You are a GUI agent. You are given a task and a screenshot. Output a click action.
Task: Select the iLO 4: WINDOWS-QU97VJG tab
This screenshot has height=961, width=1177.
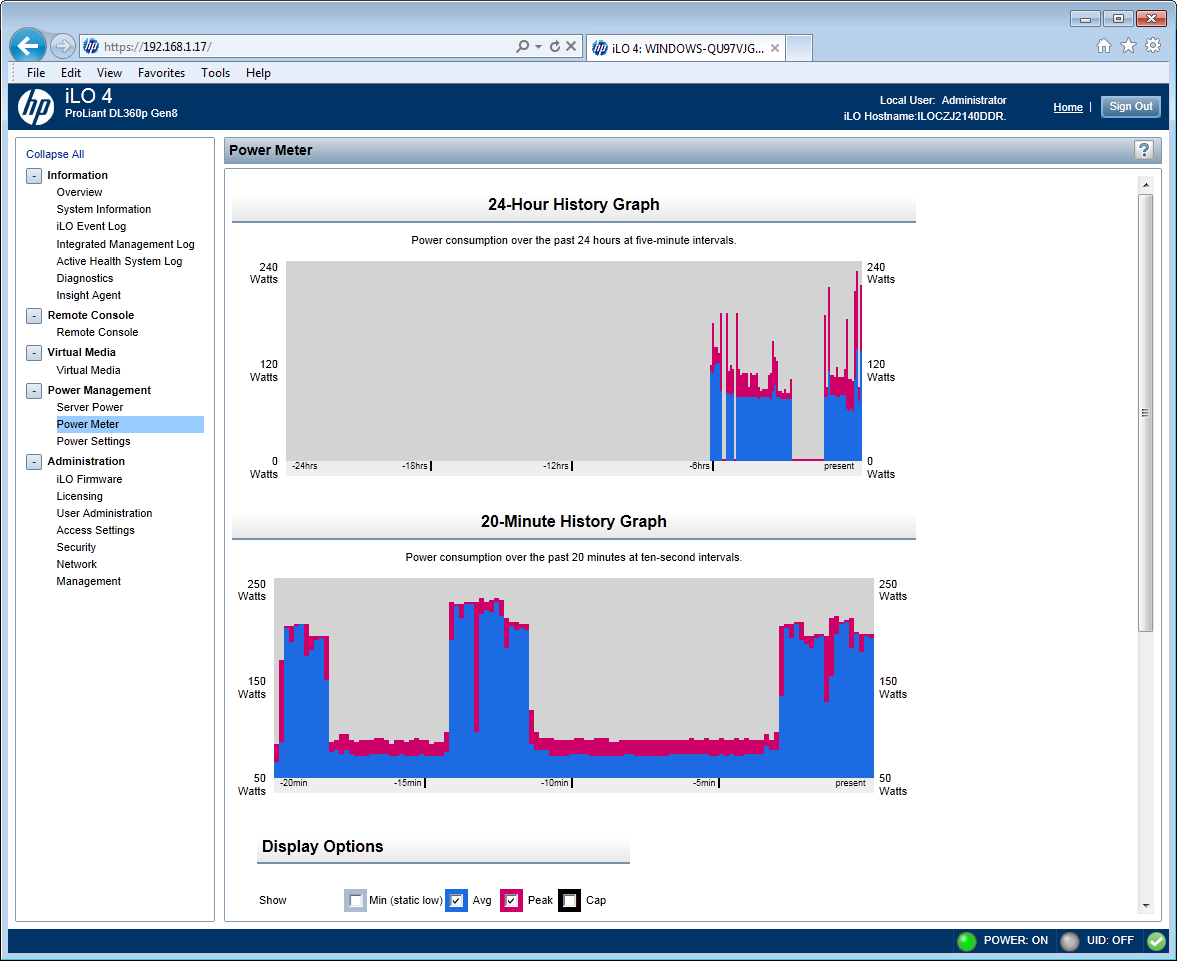686,48
